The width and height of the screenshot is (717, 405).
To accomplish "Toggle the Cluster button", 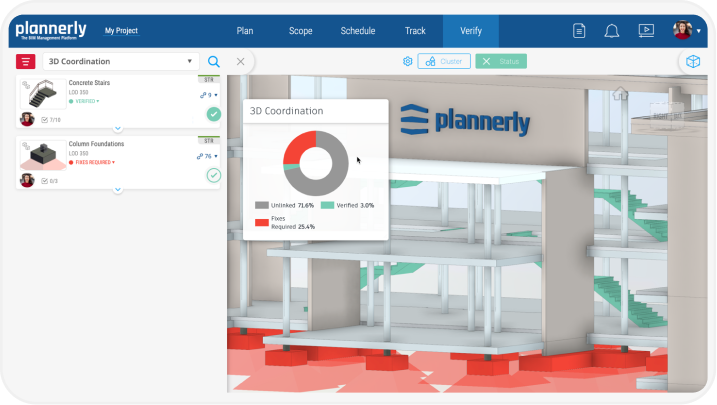I will (x=444, y=61).
